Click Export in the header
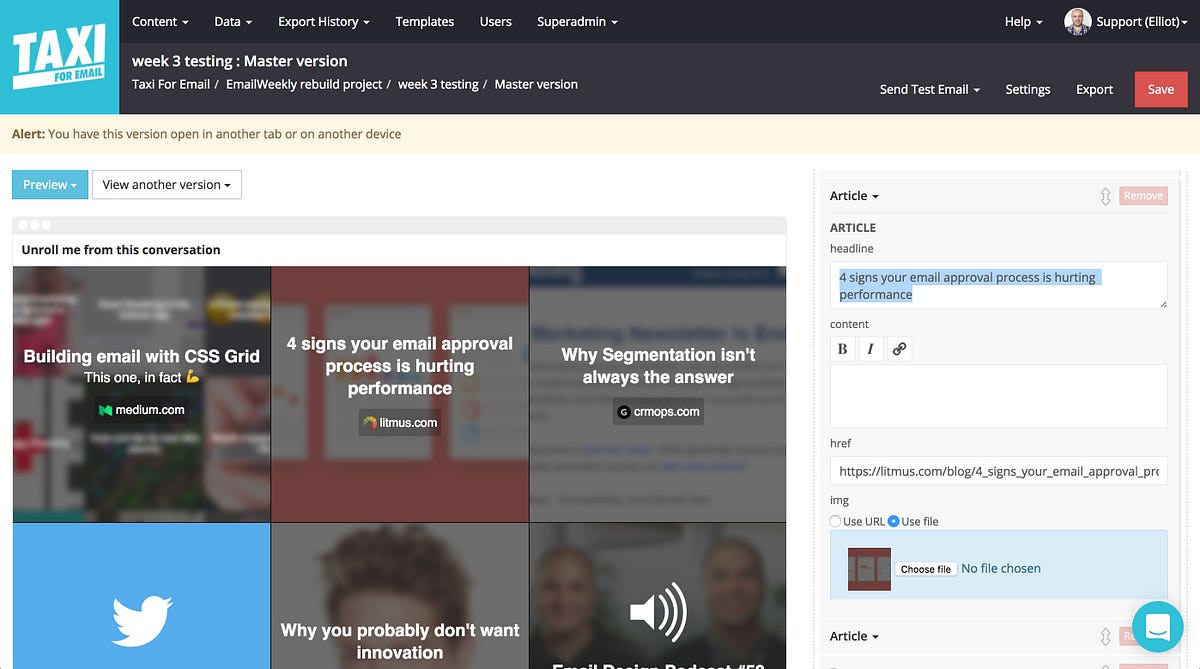The height and width of the screenshot is (669, 1200). [1094, 89]
